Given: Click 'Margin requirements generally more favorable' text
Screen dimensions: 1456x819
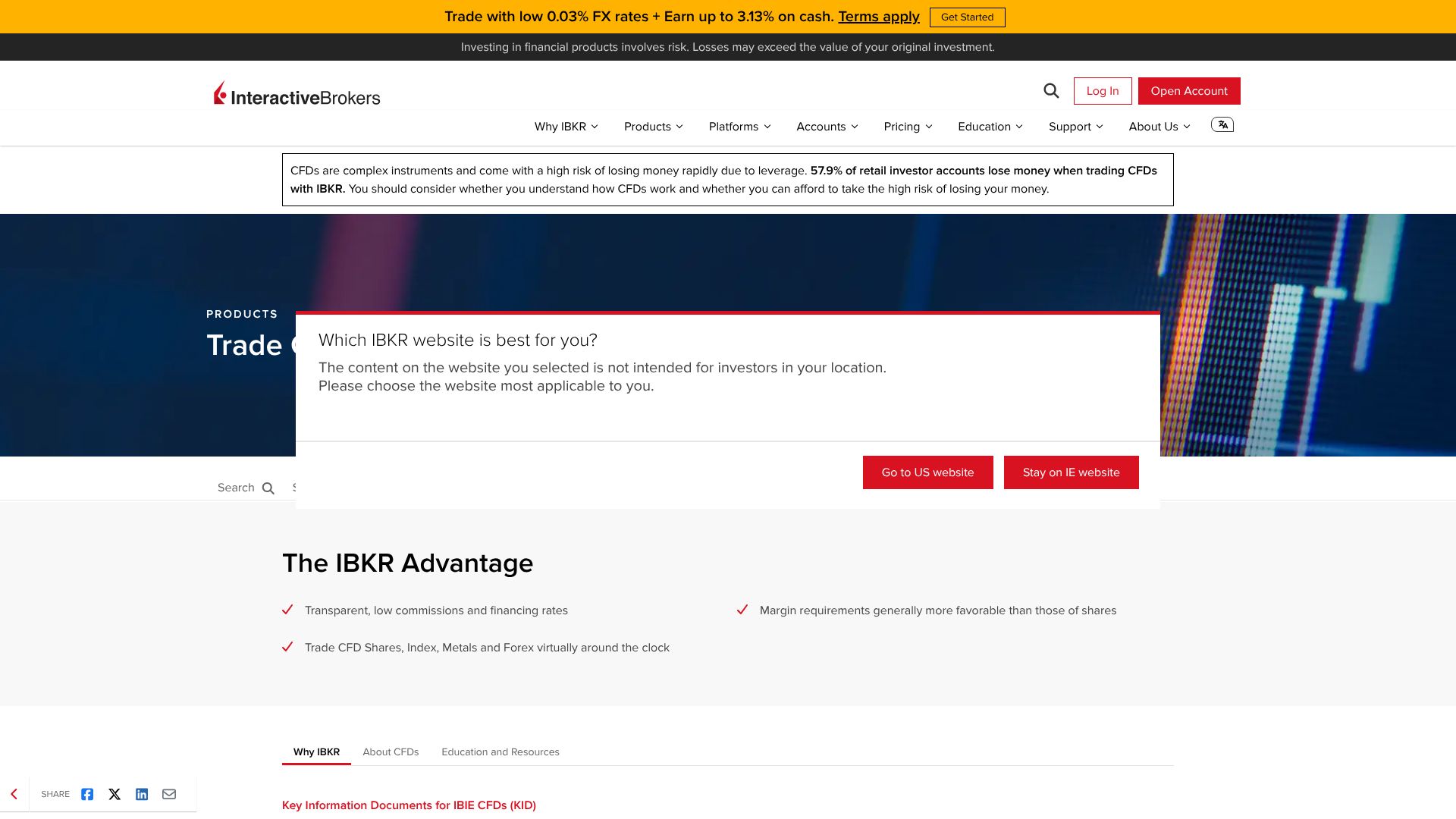Looking at the screenshot, I should point(938,610).
